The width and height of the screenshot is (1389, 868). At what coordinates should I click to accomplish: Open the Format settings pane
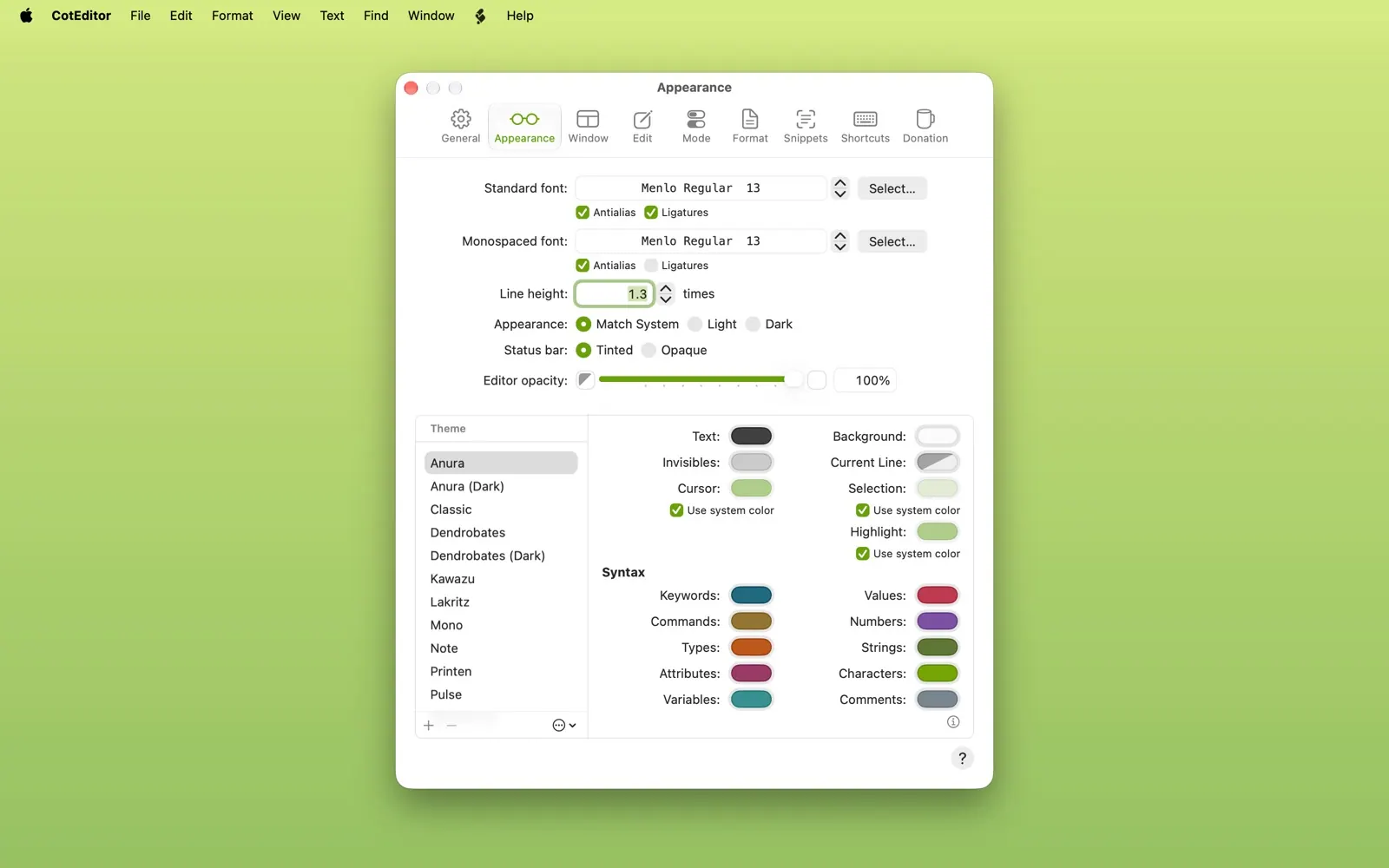pyautogui.click(x=750, y=126)
